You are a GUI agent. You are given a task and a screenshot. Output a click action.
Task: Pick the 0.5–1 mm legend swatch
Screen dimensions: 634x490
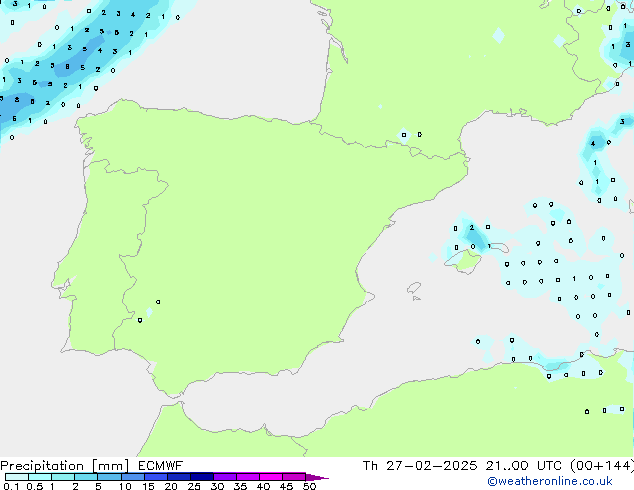[40, 477]
